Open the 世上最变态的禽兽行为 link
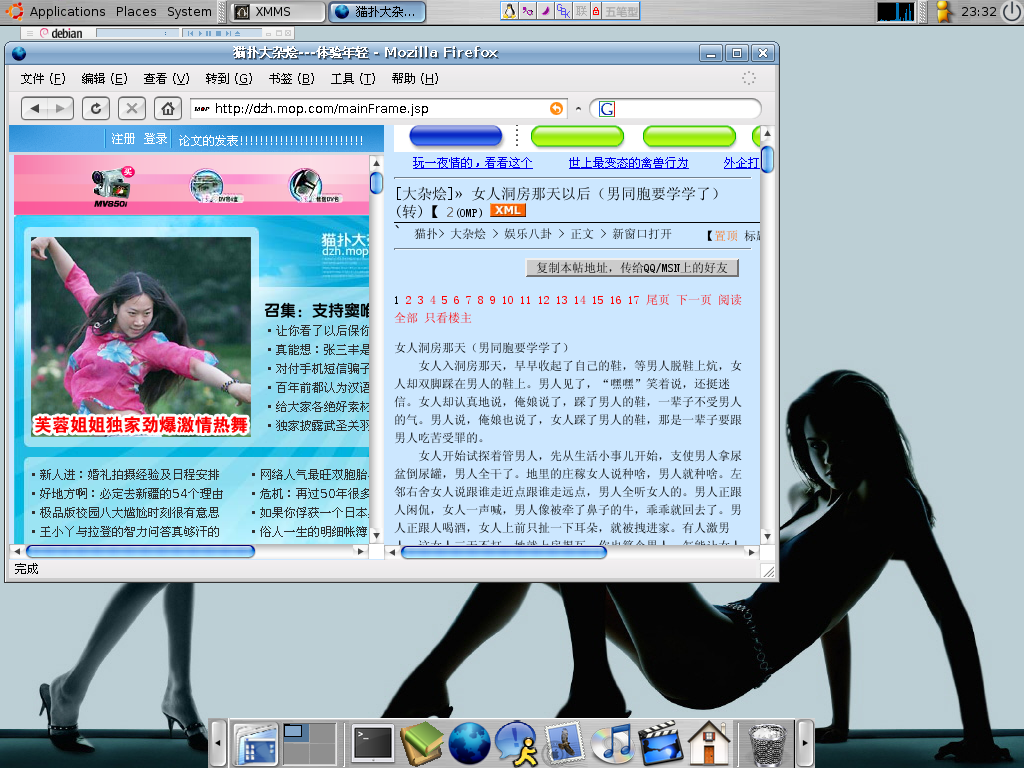 [x=628, y=163]
